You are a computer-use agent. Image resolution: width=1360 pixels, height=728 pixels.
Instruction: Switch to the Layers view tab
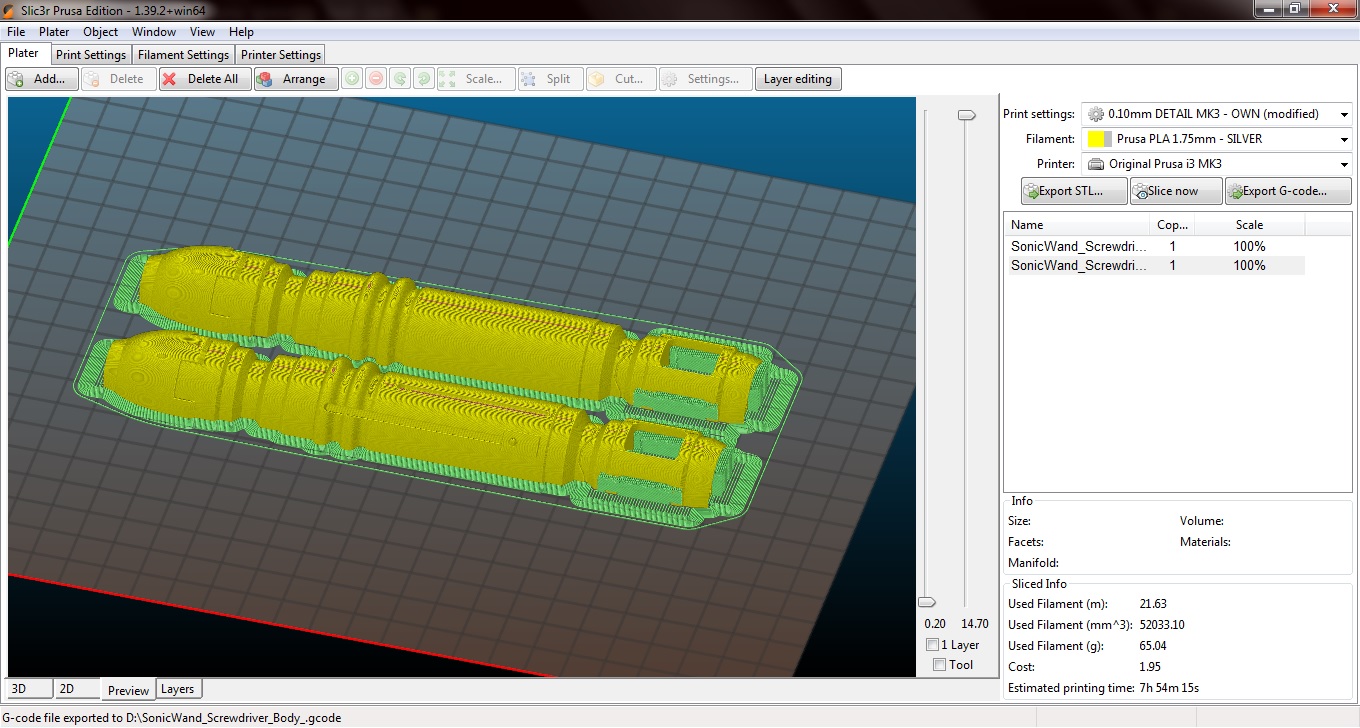pyautogui.click(x=178, y=688)
